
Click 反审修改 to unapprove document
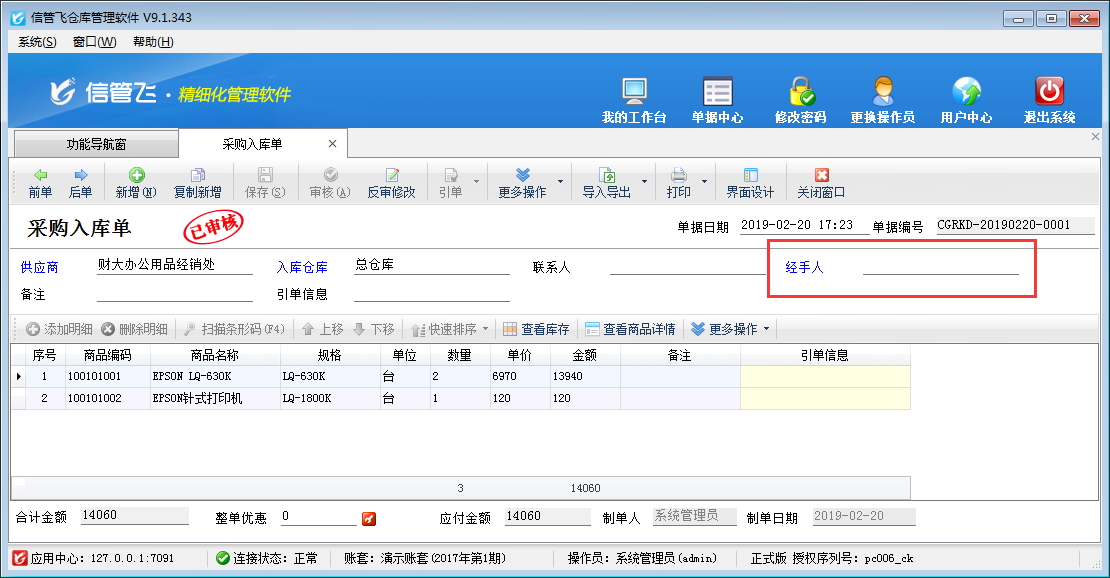(x=391, y=183)
